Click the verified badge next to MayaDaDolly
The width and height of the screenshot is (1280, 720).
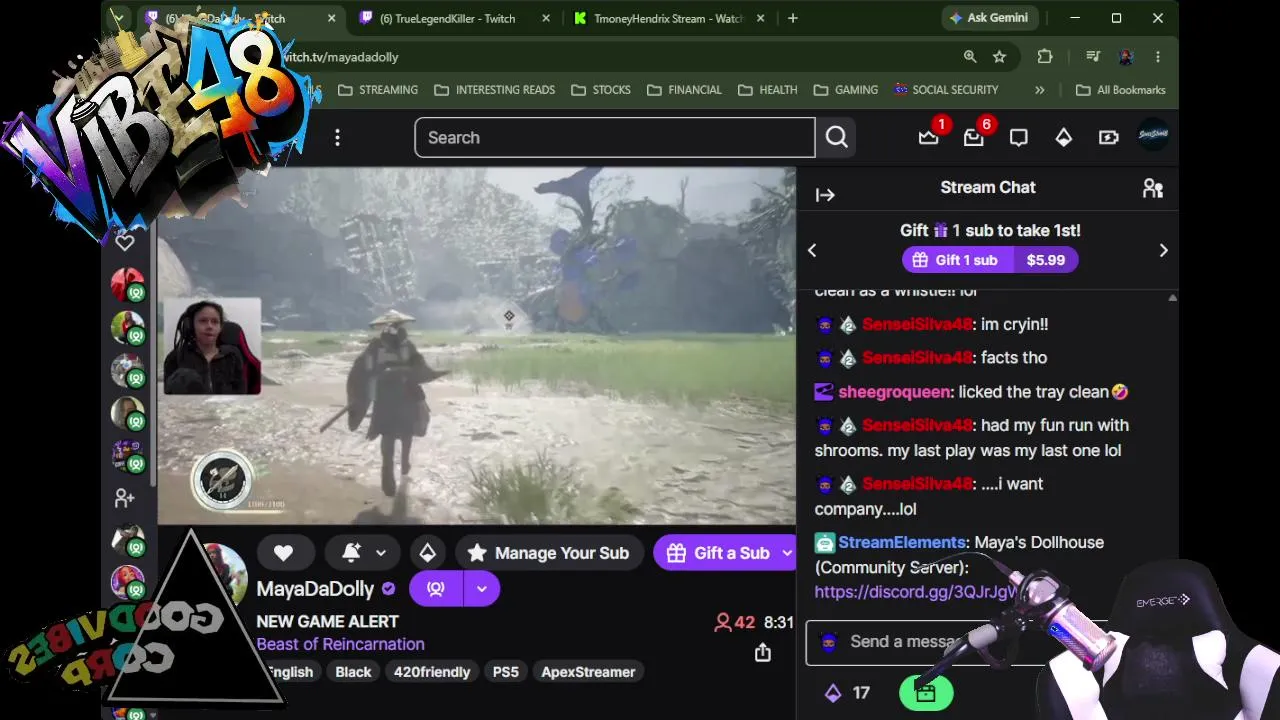389,589
